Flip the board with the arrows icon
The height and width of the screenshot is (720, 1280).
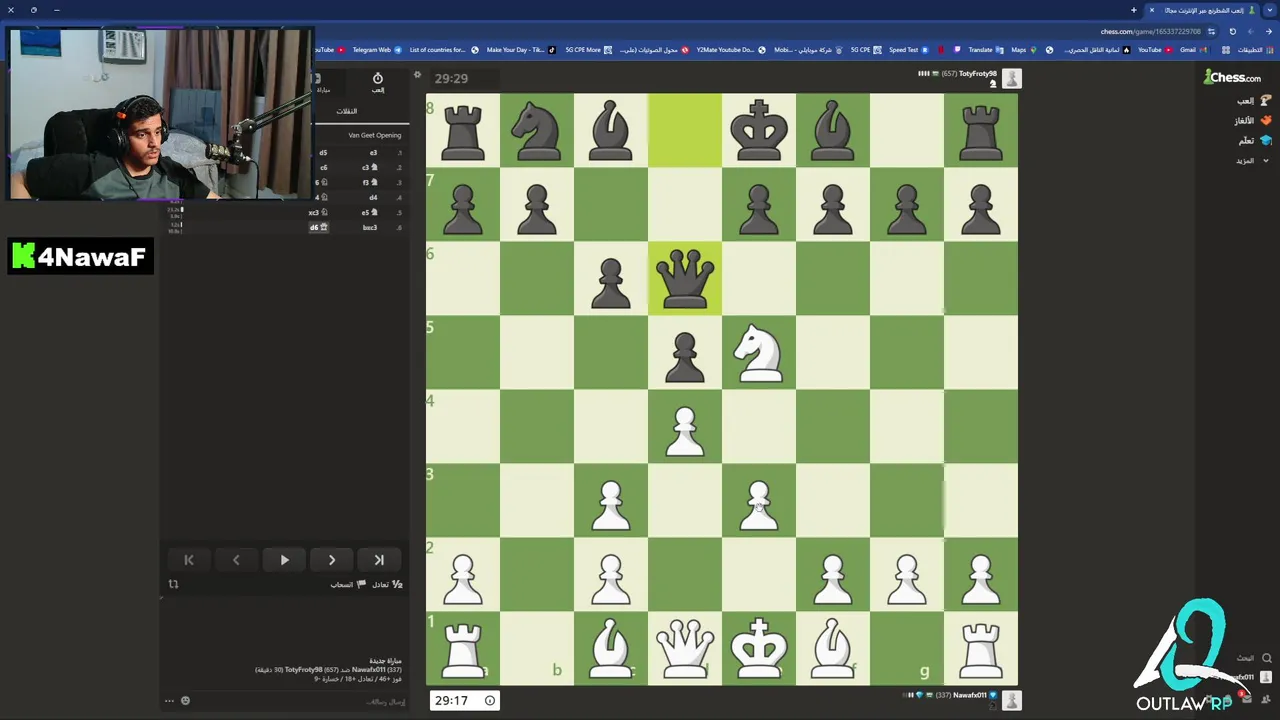click(173, 584)
